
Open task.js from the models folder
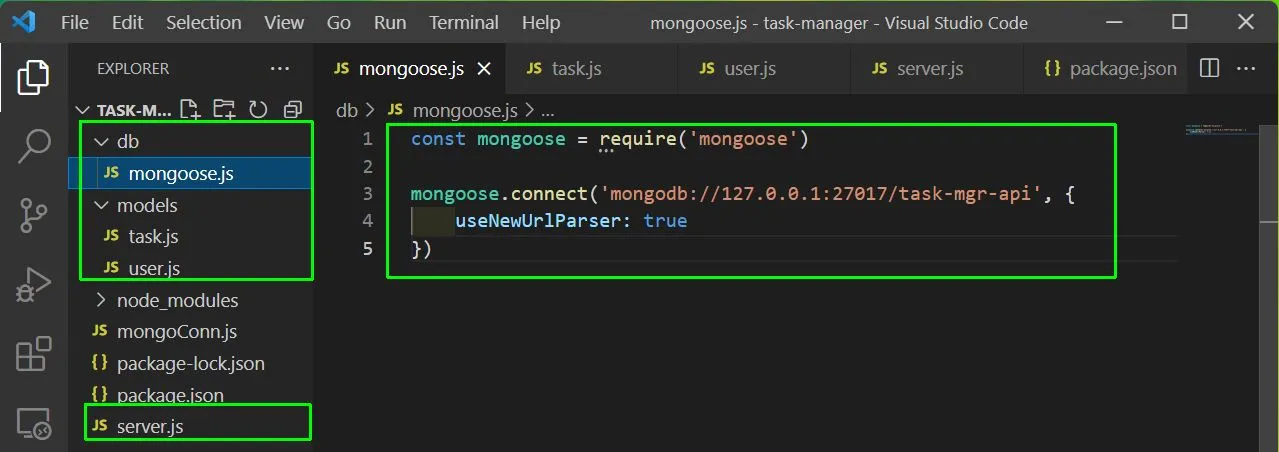click(191, 237)
